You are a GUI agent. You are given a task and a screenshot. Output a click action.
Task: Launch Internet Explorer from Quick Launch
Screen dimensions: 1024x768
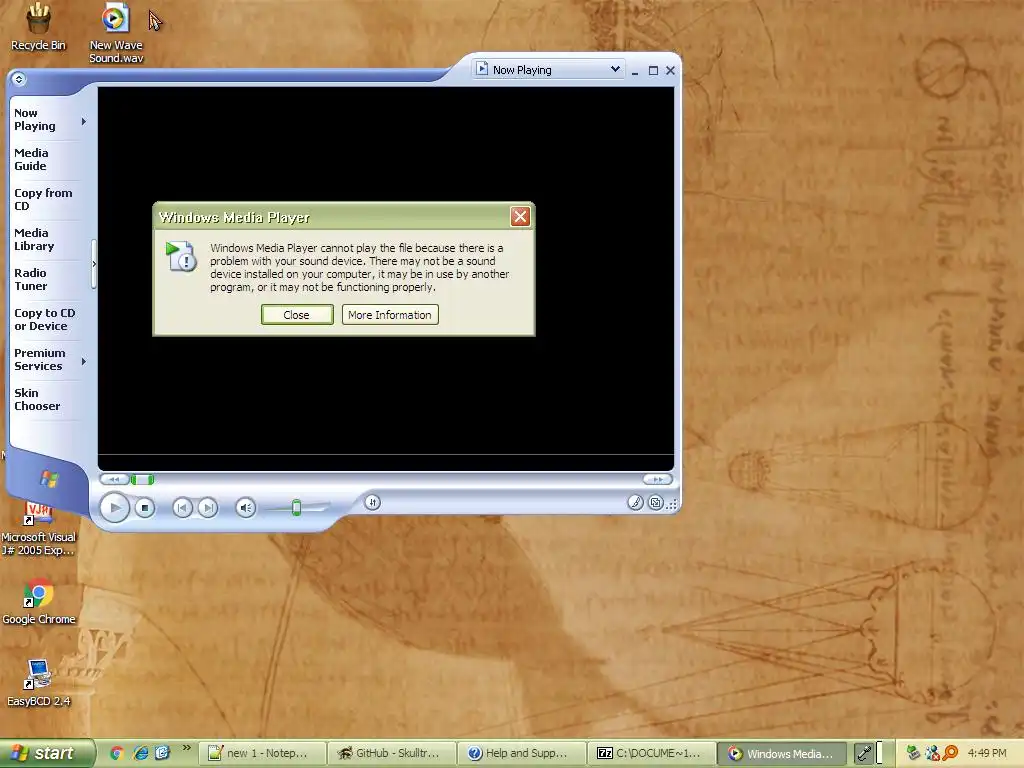click(140, 753)
